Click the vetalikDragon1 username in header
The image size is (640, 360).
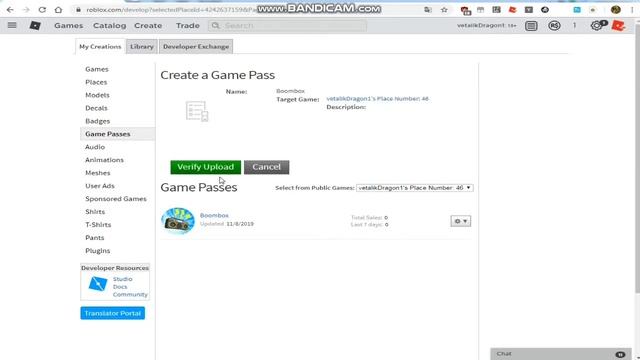[x=481, y=25]
